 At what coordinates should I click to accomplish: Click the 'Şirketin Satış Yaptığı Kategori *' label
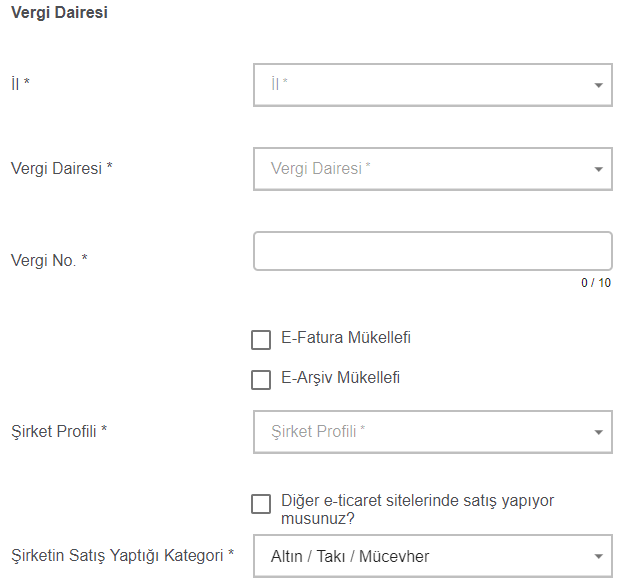coord(122,554)
